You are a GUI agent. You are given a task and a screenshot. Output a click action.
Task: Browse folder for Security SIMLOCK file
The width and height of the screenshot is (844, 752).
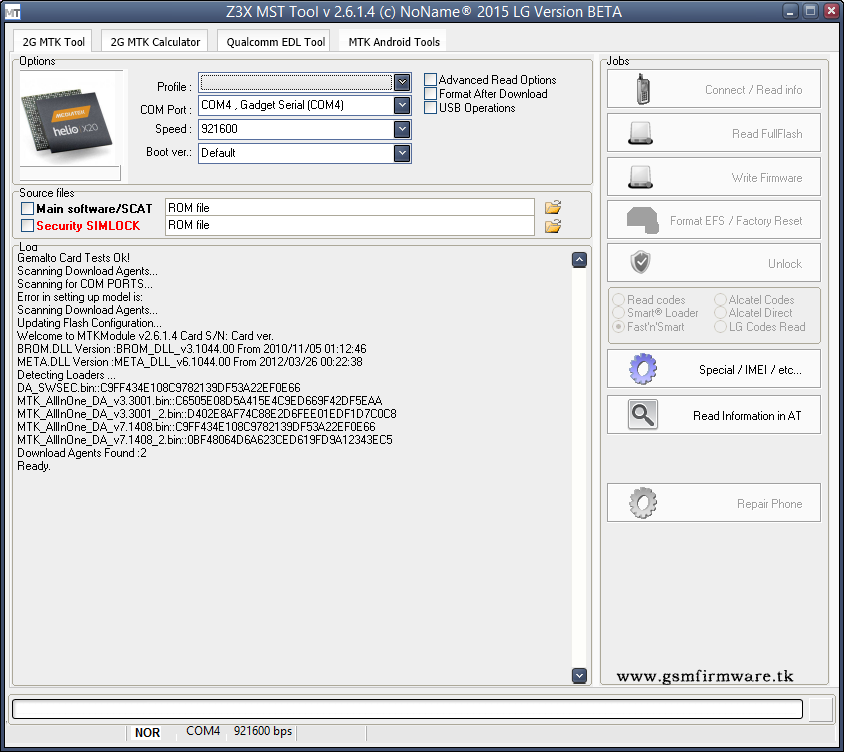[553, 226]
